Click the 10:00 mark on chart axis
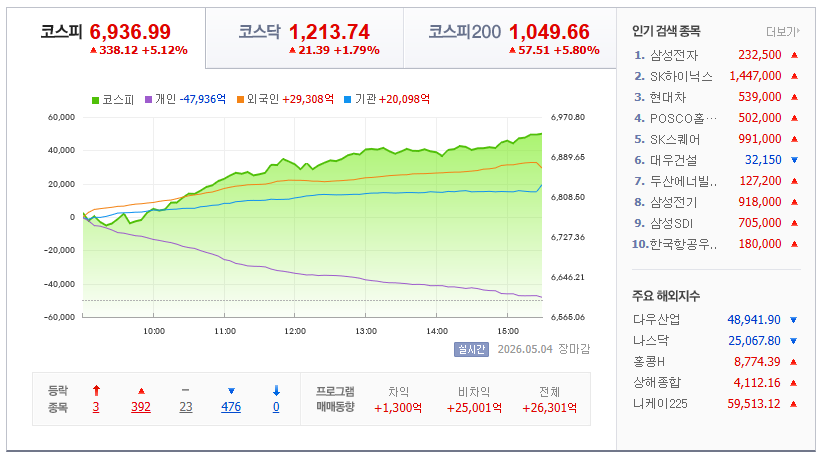The height and width of the screenshot is (456, 823). point(154,331)
